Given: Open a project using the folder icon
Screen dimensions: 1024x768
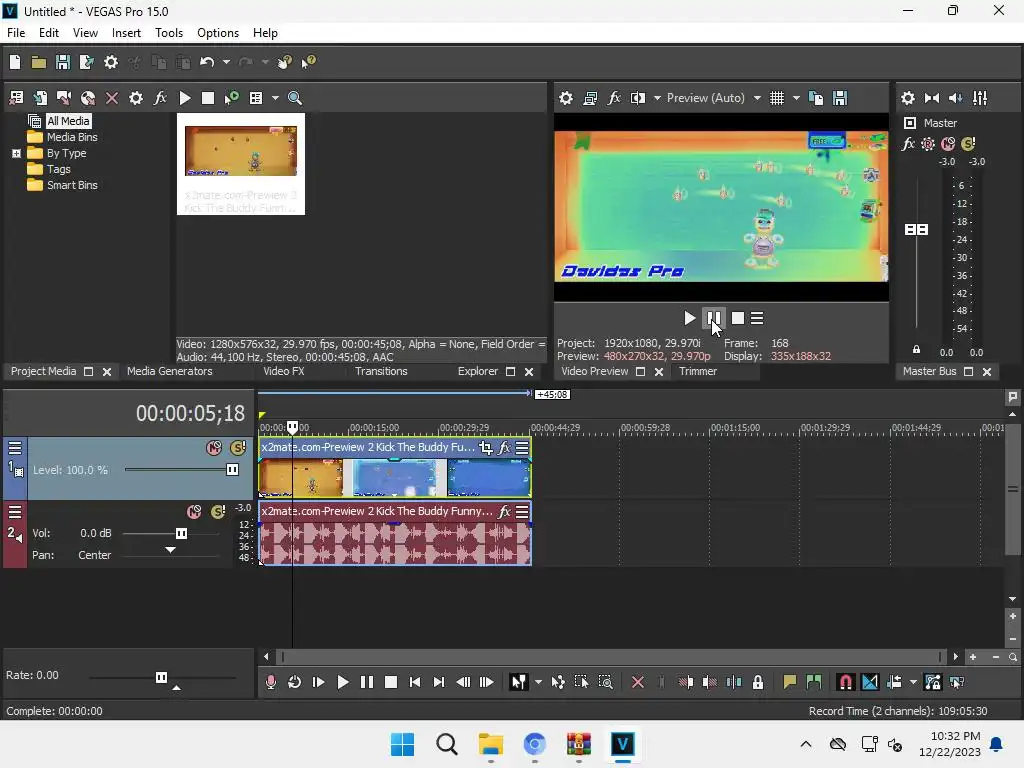Looking at the screenshot, I should tap(39, 62).
